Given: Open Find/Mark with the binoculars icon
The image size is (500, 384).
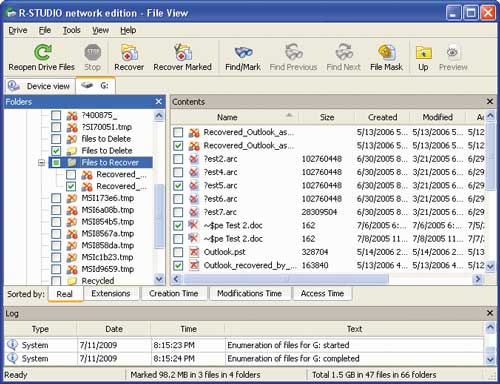Looking at the screenshot, I should point(243,52).
